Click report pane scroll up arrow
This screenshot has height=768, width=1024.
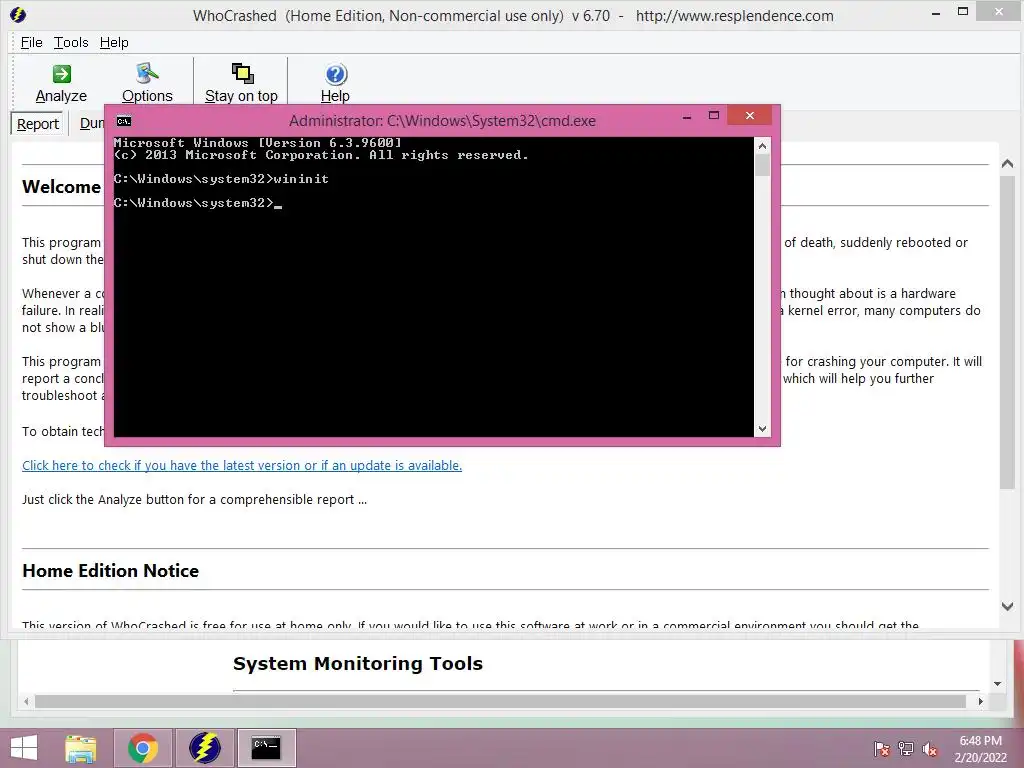pyautogui.click(x=1007, y=164)
